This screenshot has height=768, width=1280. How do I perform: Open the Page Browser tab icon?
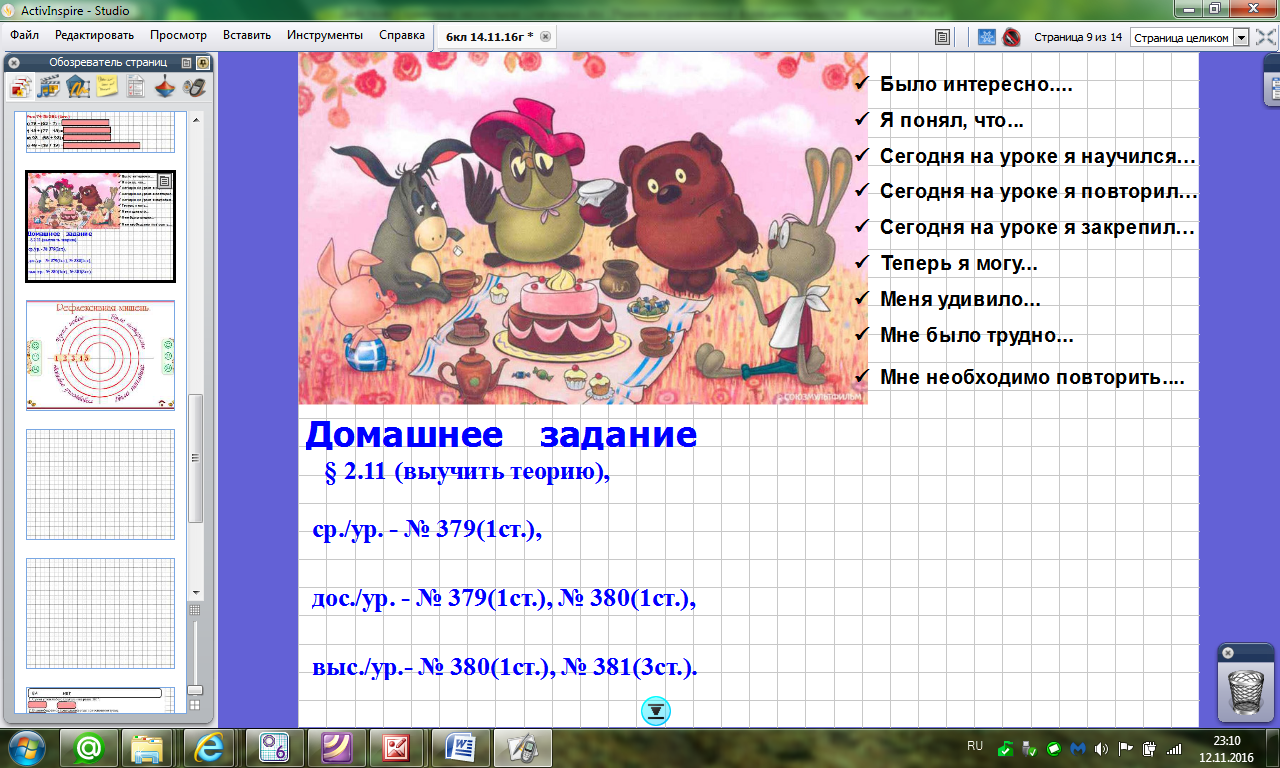(20, 88)
